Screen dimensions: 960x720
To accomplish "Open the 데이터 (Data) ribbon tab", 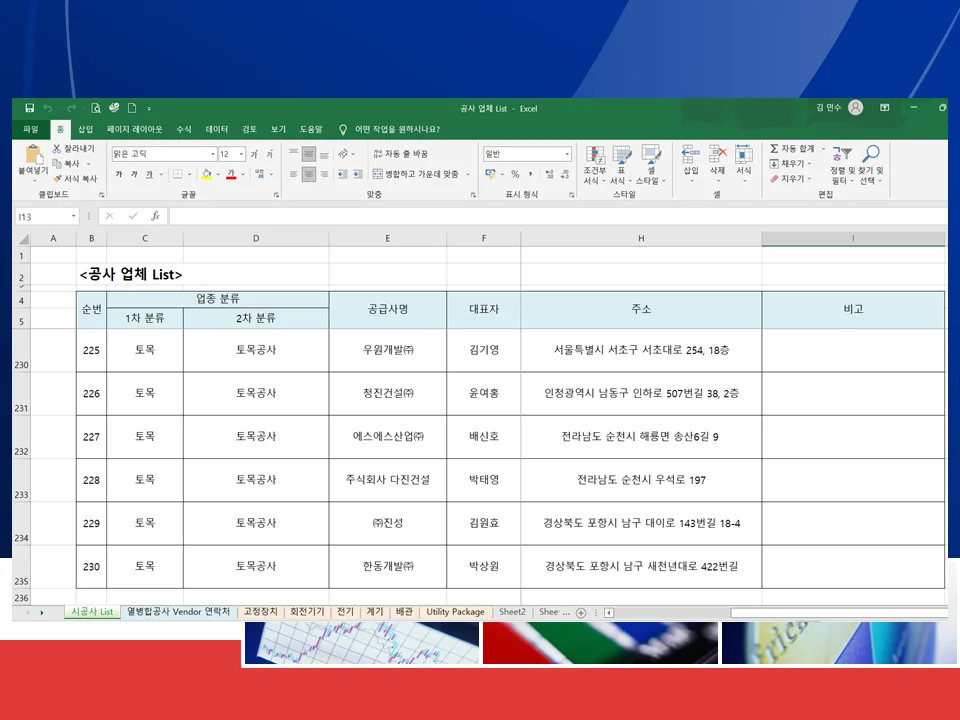I will click(x=217, y=129).
